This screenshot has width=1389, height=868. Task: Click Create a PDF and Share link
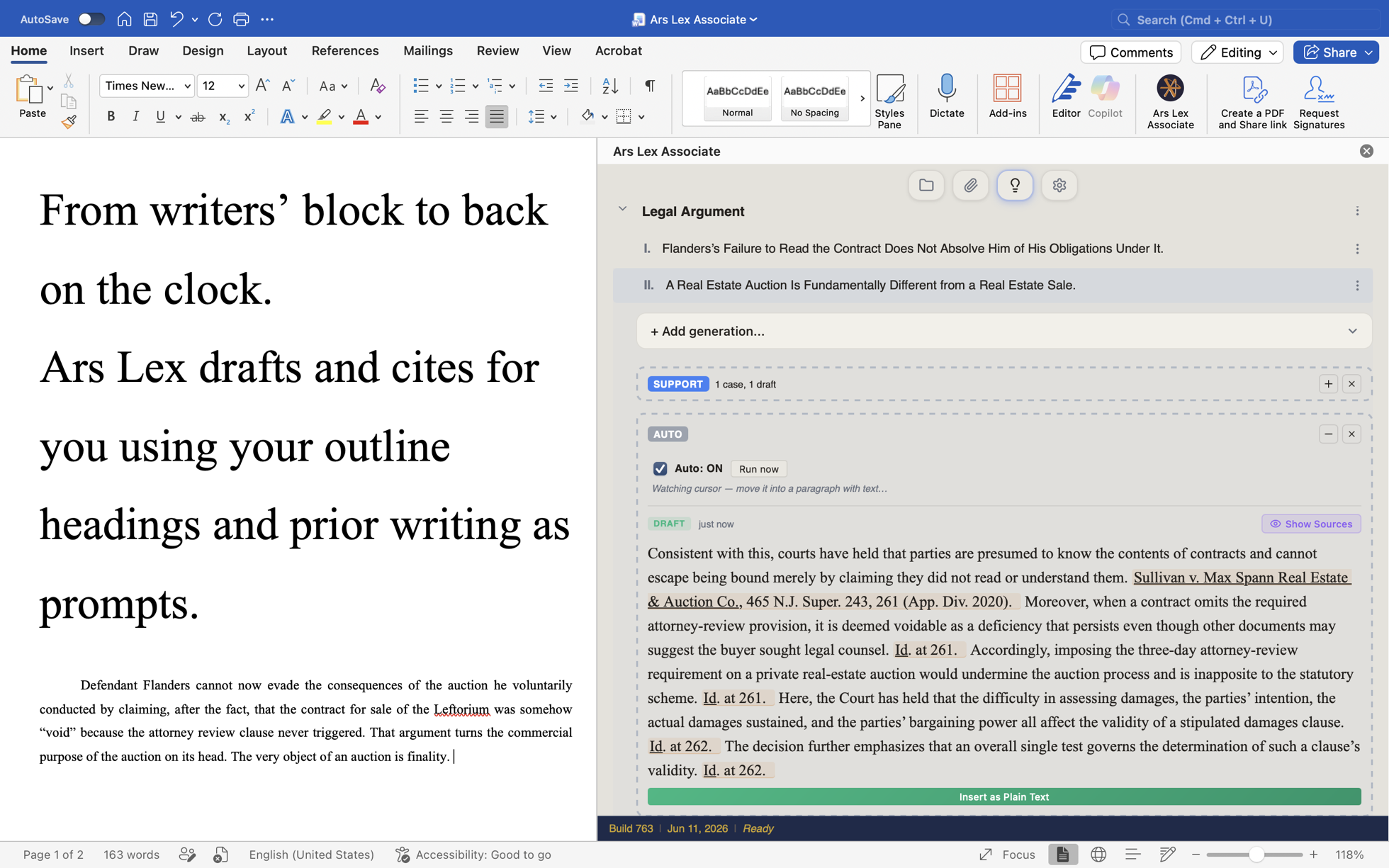tap(1252, 101)
